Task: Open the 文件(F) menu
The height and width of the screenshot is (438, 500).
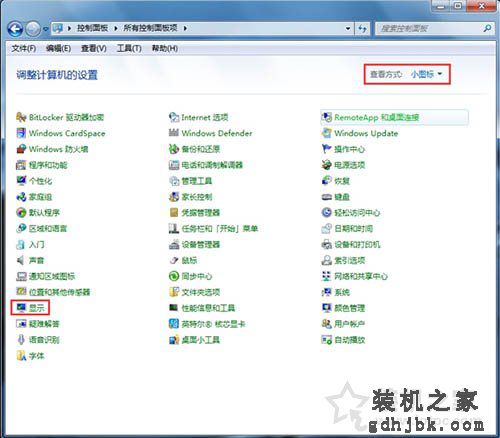Action: click(24, 48)
